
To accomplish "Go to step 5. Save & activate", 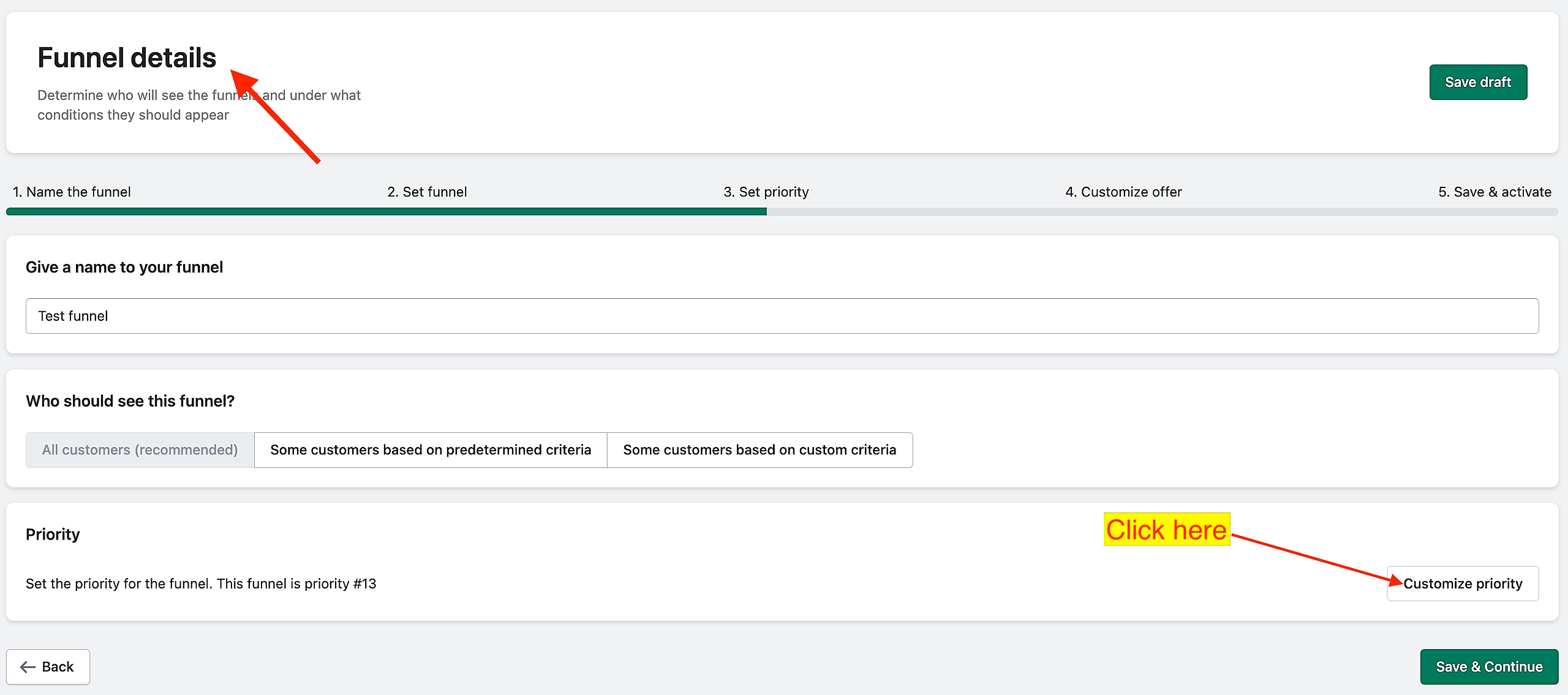I will pos(1494,192).
